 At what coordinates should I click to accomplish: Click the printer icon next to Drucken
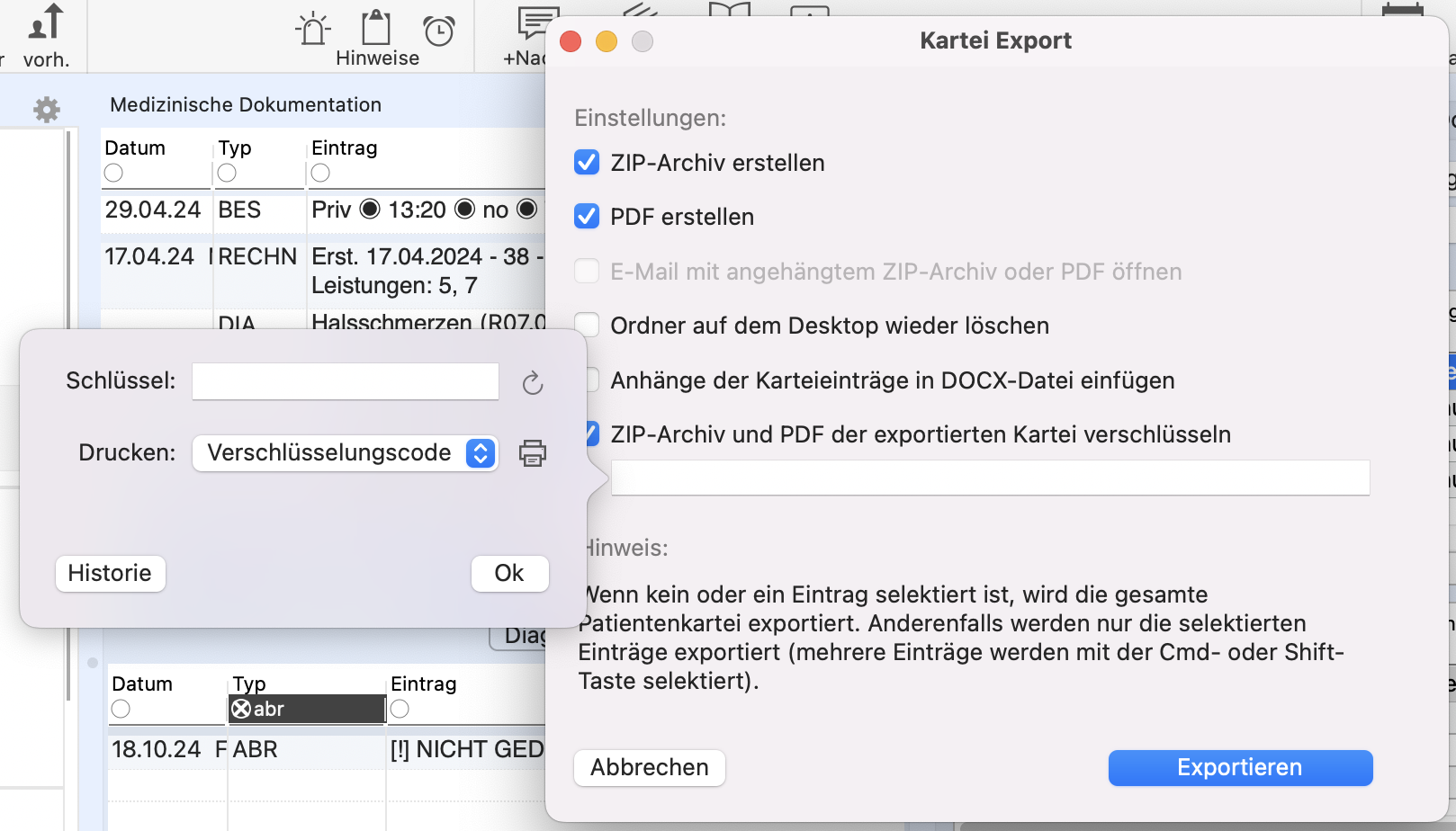(x=533, y=452)
